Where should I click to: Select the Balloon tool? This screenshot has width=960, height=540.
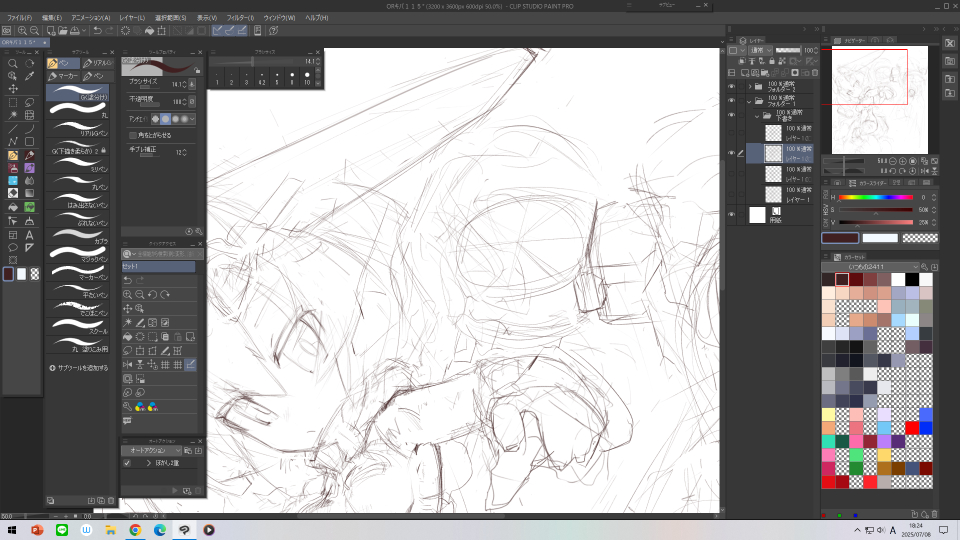pyautogui.click(x=12, y=247)
